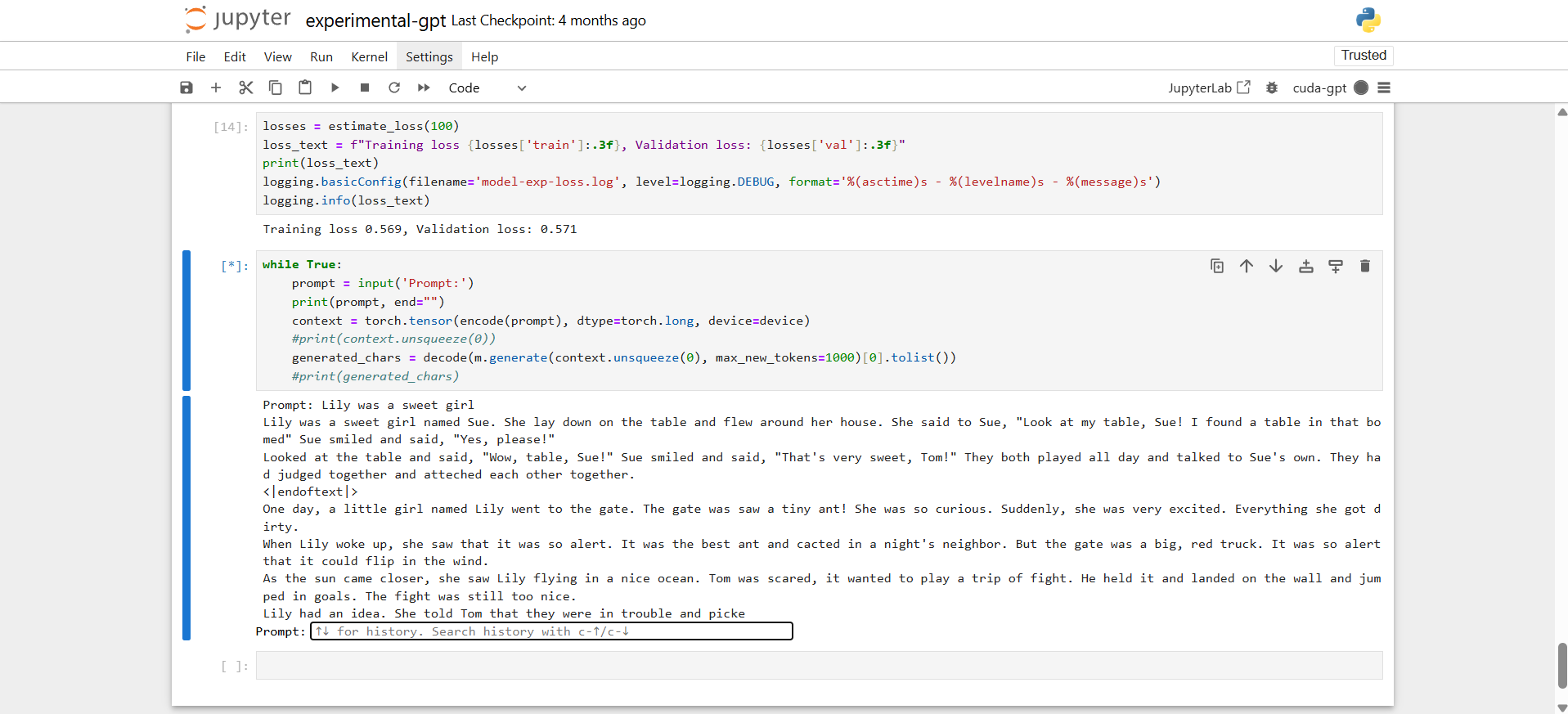Save the notebook with the floppy icon
Screen dimensions: 1568x714
tap(186, 88)
